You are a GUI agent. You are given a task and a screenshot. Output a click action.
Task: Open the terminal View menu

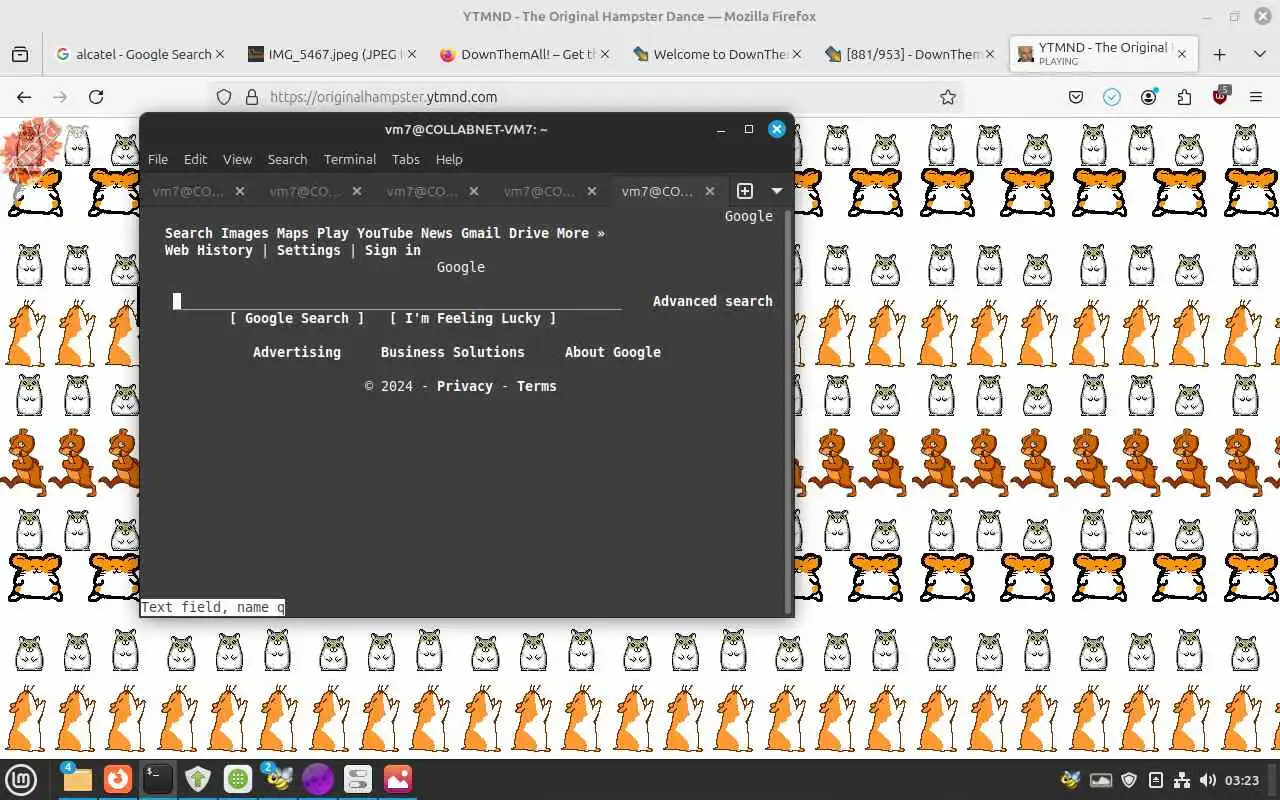coord(237,159)
